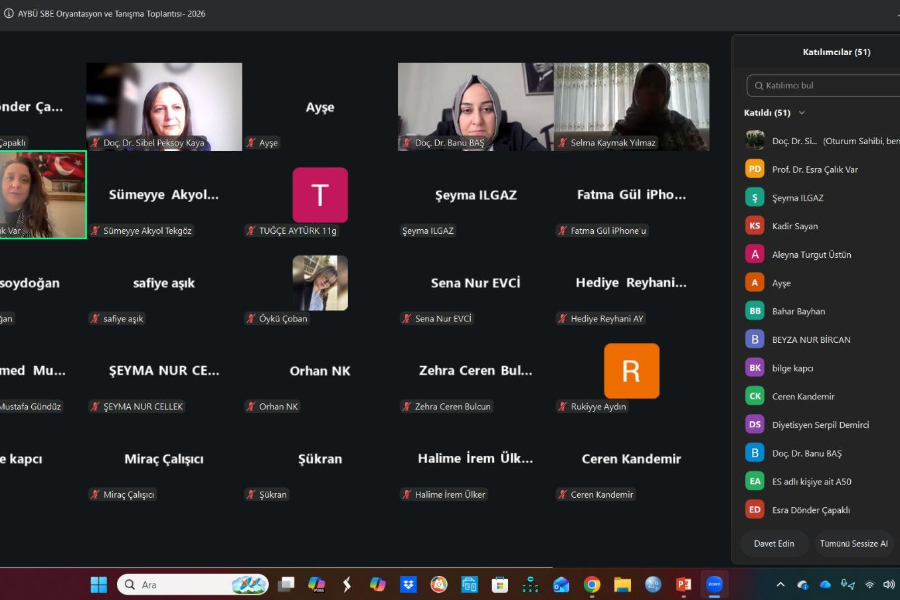Open Microsoft Store from the taskbar
Image resolution: width=900 pixels, height=600 pixels.
click(x=500, y=584)
